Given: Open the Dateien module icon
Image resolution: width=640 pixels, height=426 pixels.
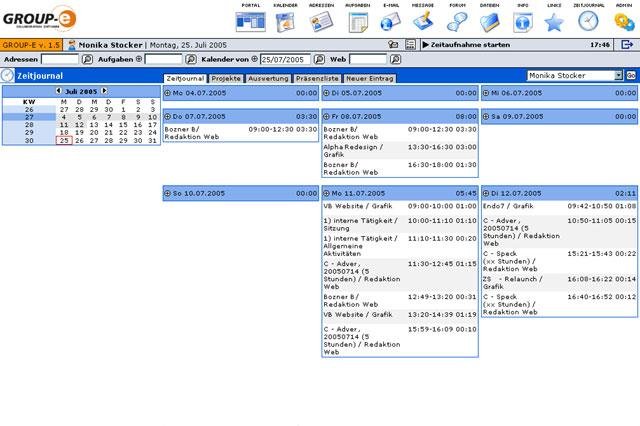Looking at the screenshot, I should click(490, 21).
